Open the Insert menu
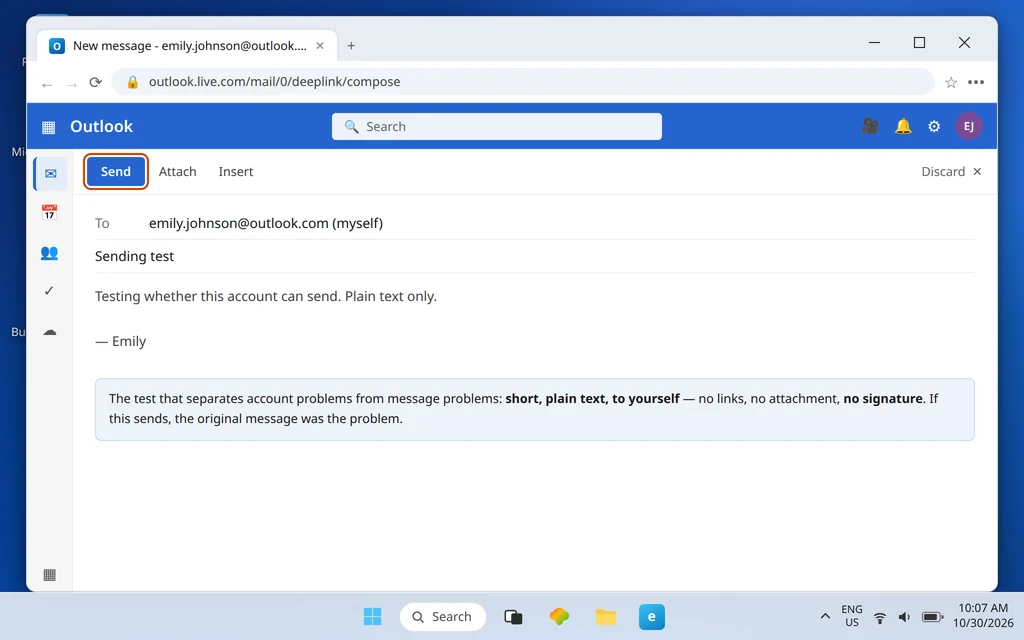Screen dimensions: 1024x640 coord(236,171)
